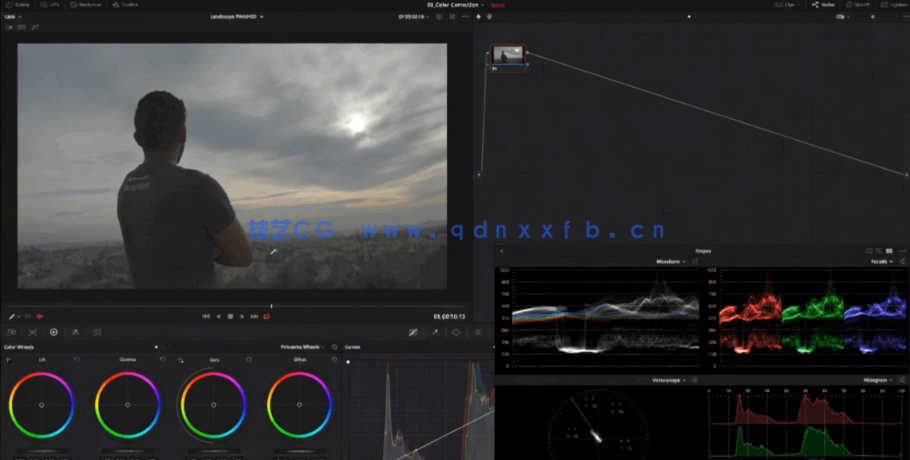The height and width of the screenshot is (460, 910).
Task: Jump to last frame
Action: [254, 317]
